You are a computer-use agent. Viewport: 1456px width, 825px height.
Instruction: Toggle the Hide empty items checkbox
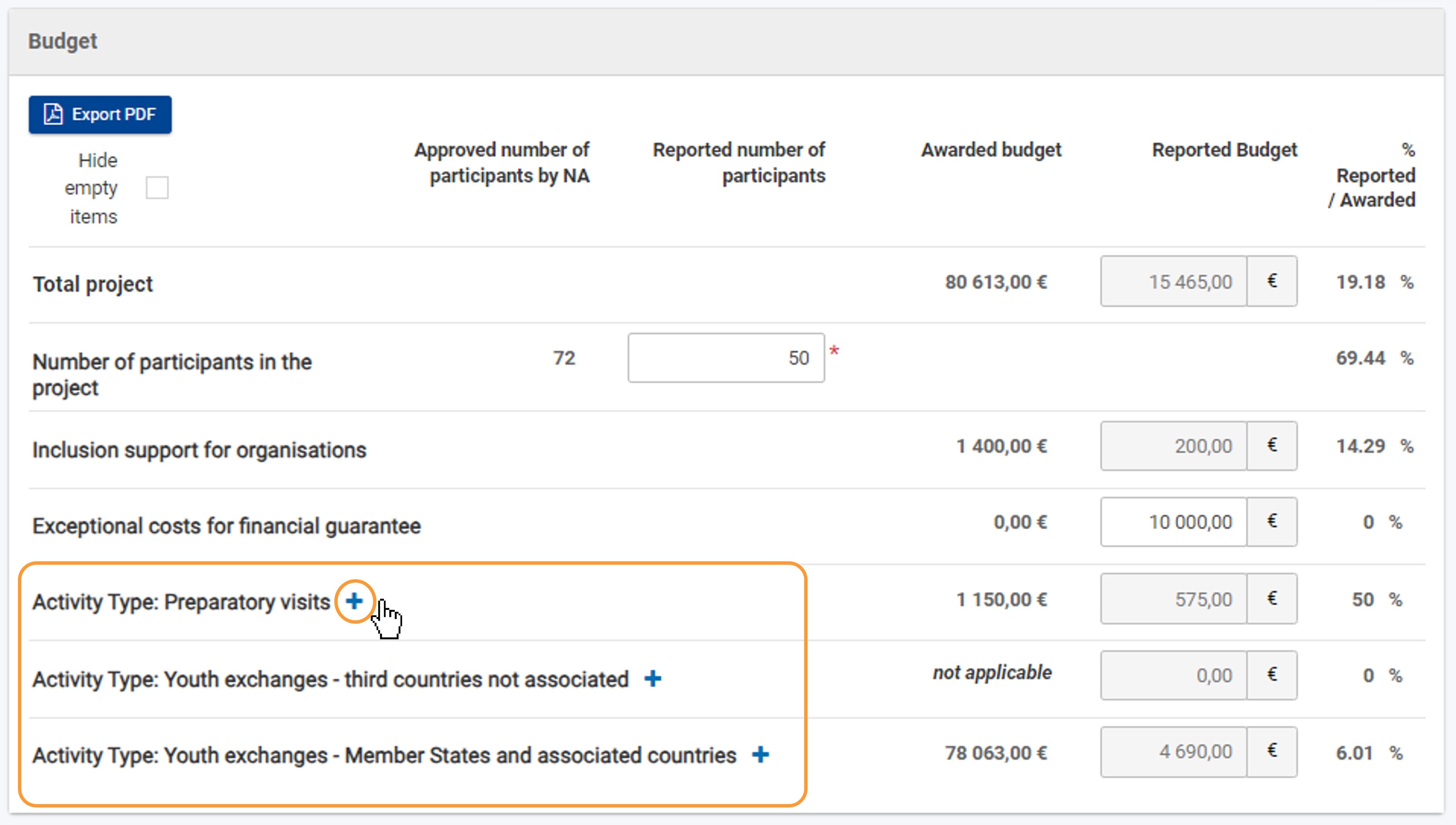[157, 187]
